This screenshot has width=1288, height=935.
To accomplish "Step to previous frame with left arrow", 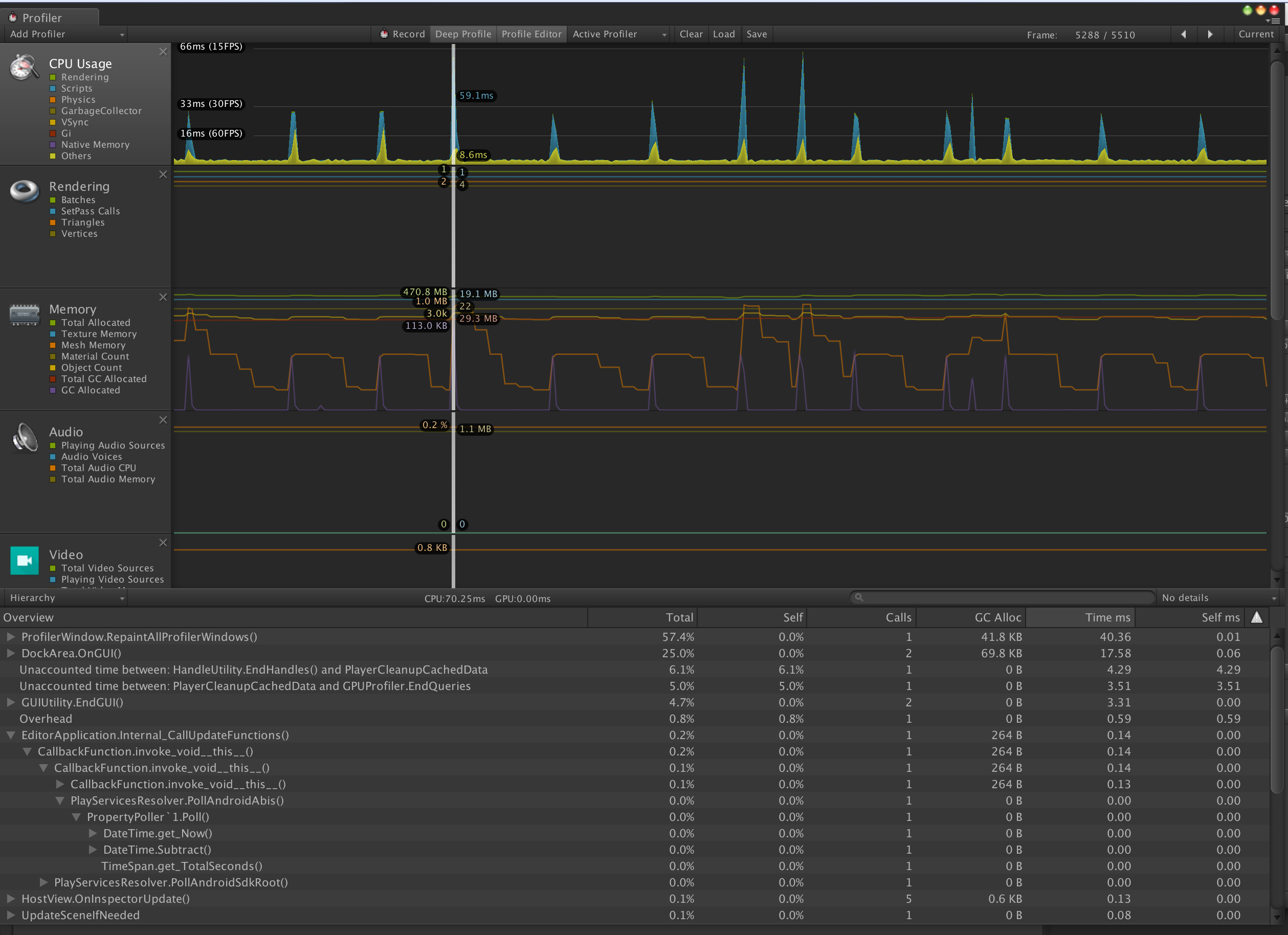I will coord(1184,35).
